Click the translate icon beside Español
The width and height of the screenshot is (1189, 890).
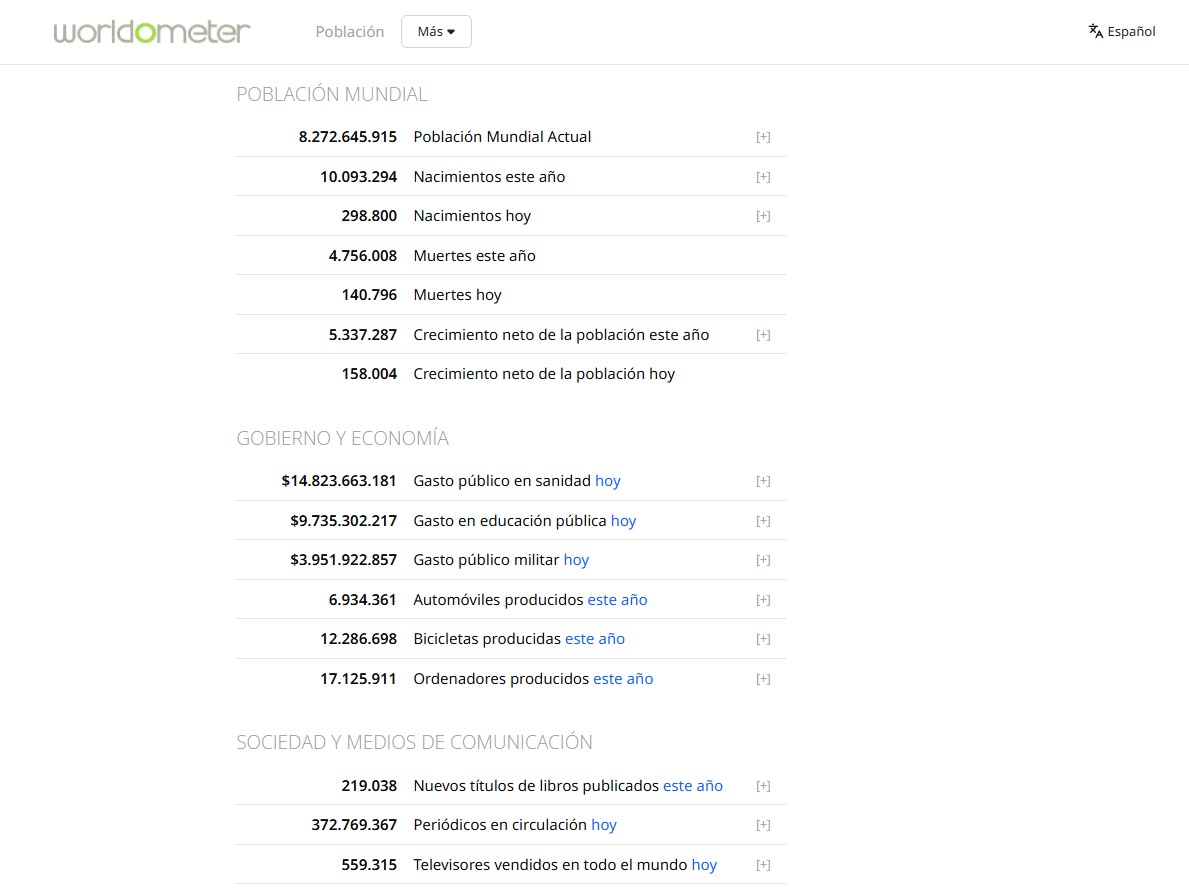pos(1095,31)
